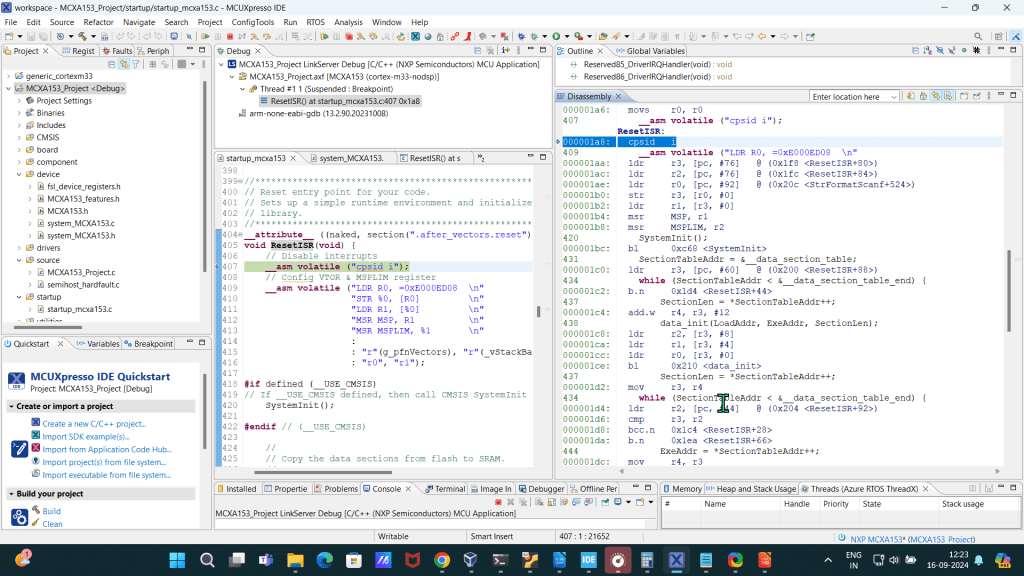Open the 'Enter location here' dropdown
The width and height of the screenshot is (1024, 576).
pyautogui.click(x=893, y=97)
